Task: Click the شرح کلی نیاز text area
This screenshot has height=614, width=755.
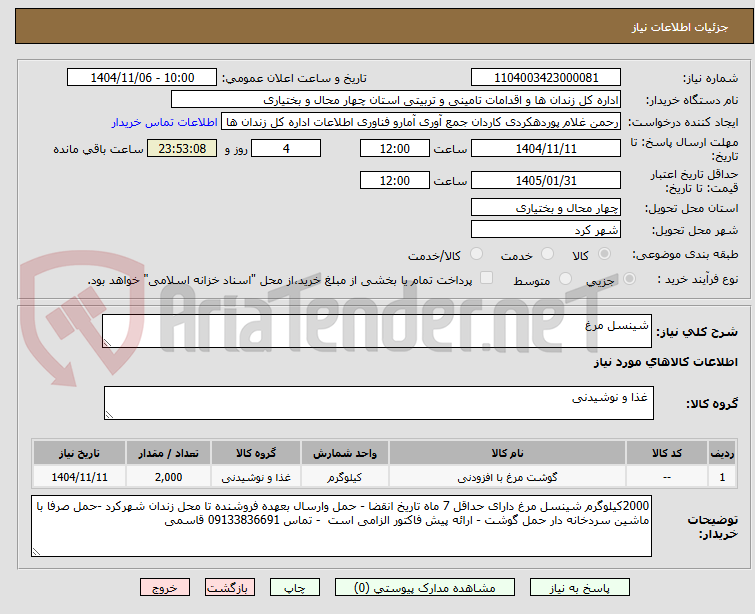Action: coord(377,331)
